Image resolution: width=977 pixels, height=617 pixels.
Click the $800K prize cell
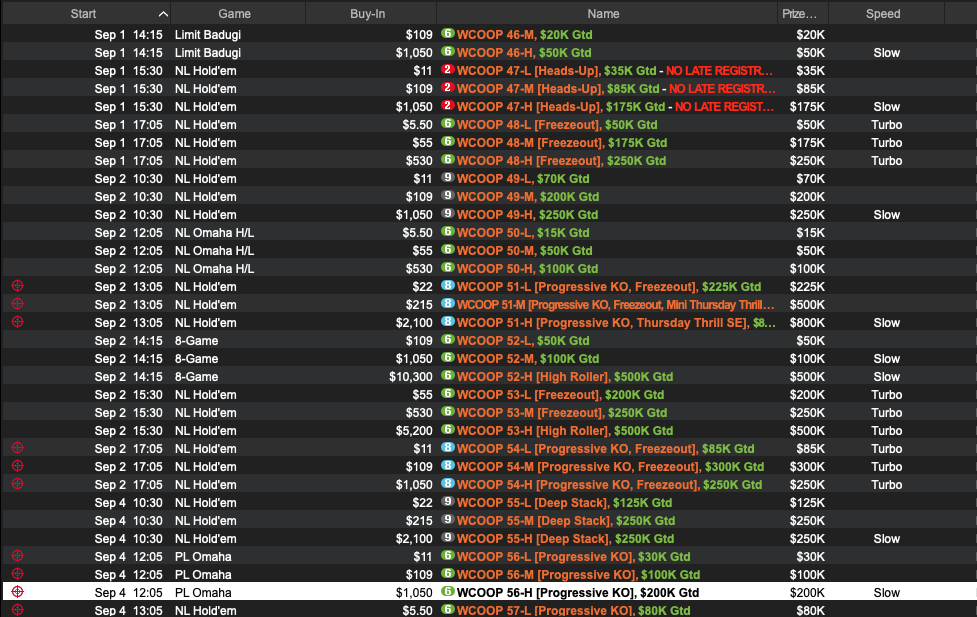tap(807, 323)
